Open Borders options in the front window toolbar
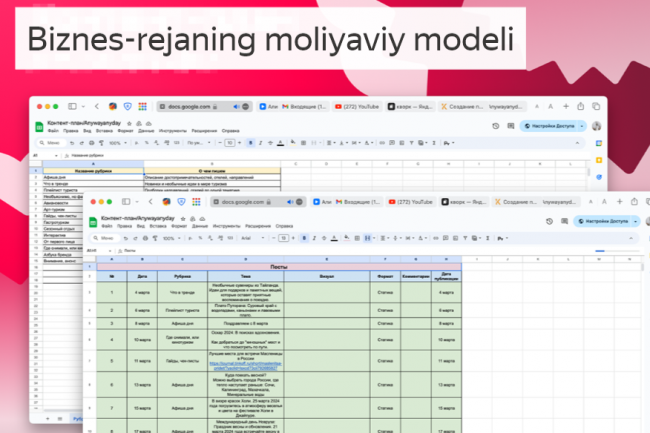 click(x=357, y=238)
